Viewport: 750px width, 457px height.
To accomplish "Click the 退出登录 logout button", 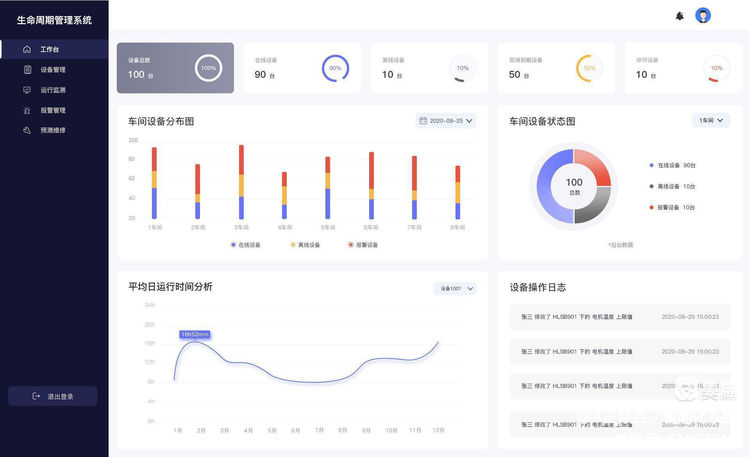I will tap(53, 396).
